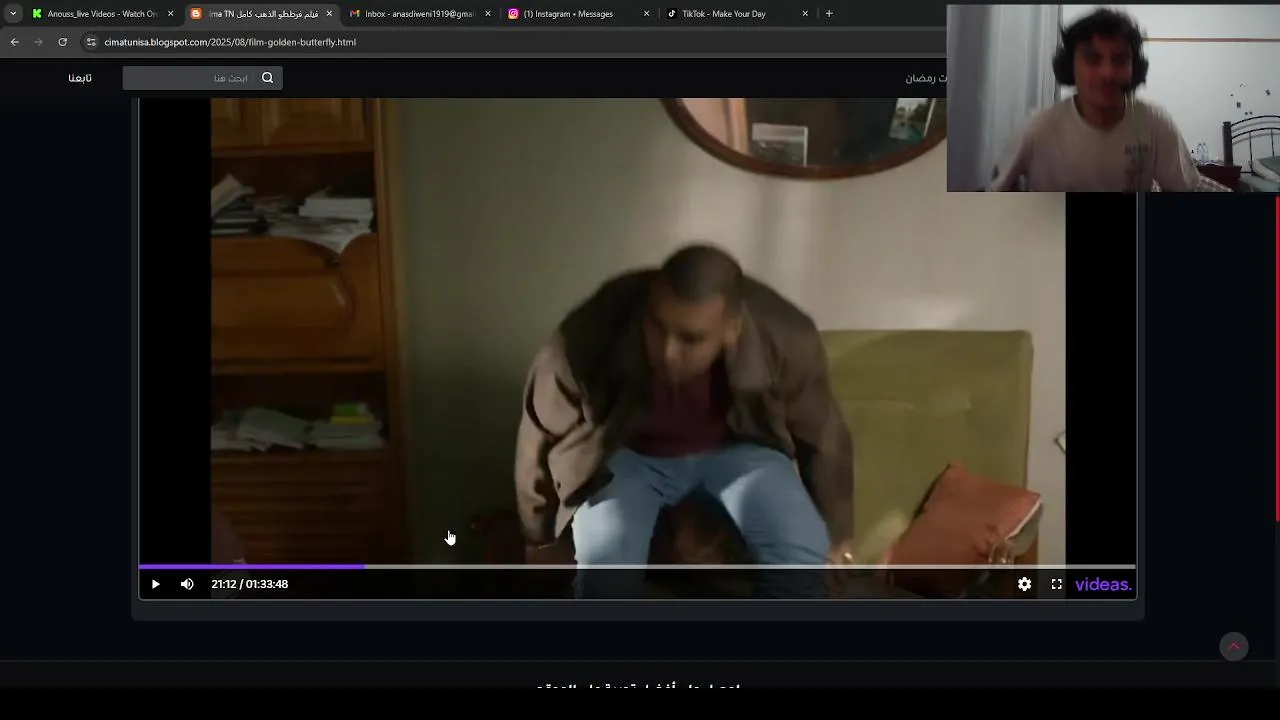Image resolution: width=1280 pixels, height=720 pixels.
Task: Open video settings gear icon
Action: pyautogui.click(x=1024, y=584)
